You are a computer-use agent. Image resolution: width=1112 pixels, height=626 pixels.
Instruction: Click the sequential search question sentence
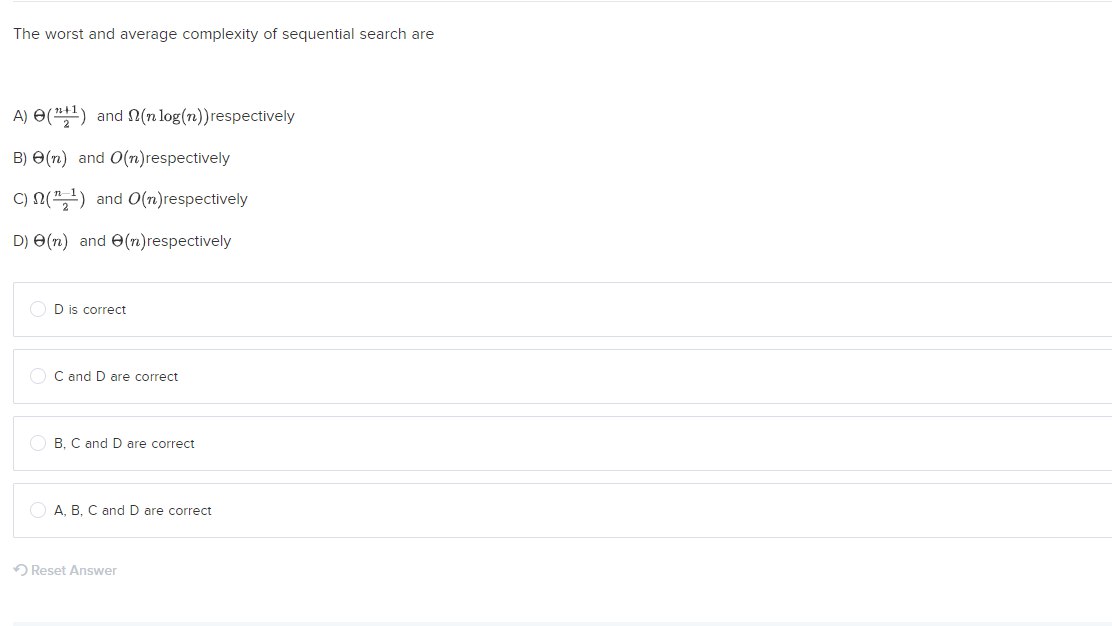[223, 34]
